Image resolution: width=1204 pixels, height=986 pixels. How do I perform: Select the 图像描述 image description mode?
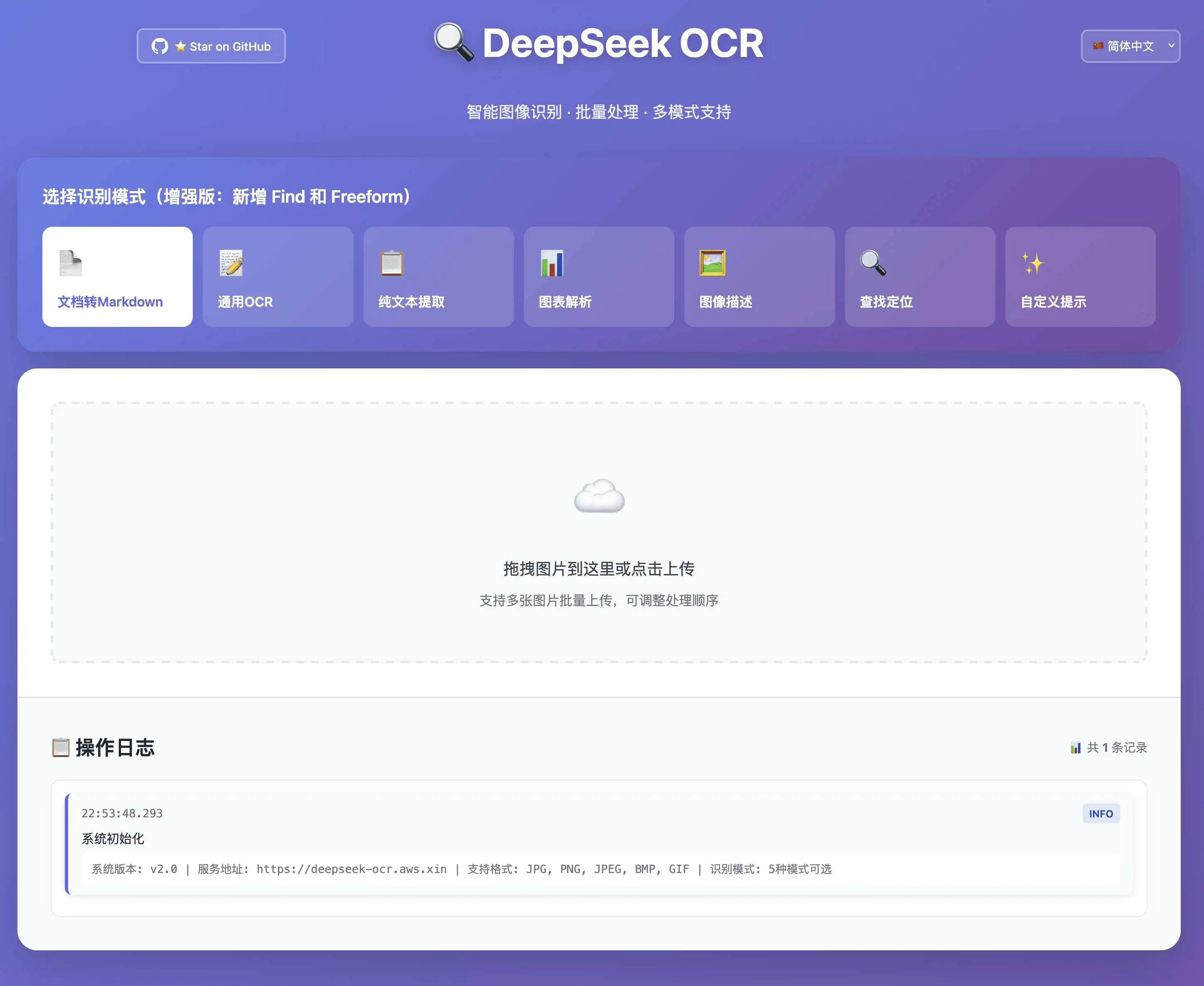(760, 278)
